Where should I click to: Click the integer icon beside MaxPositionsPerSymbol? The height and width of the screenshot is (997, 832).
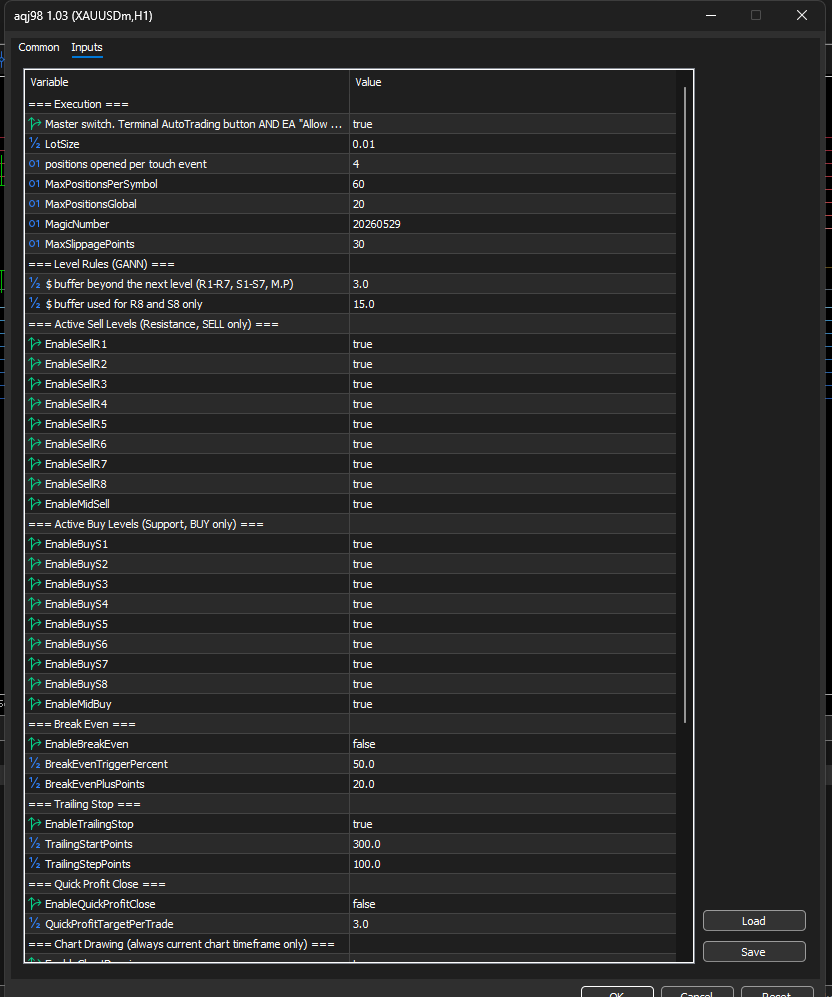(34, 184)
